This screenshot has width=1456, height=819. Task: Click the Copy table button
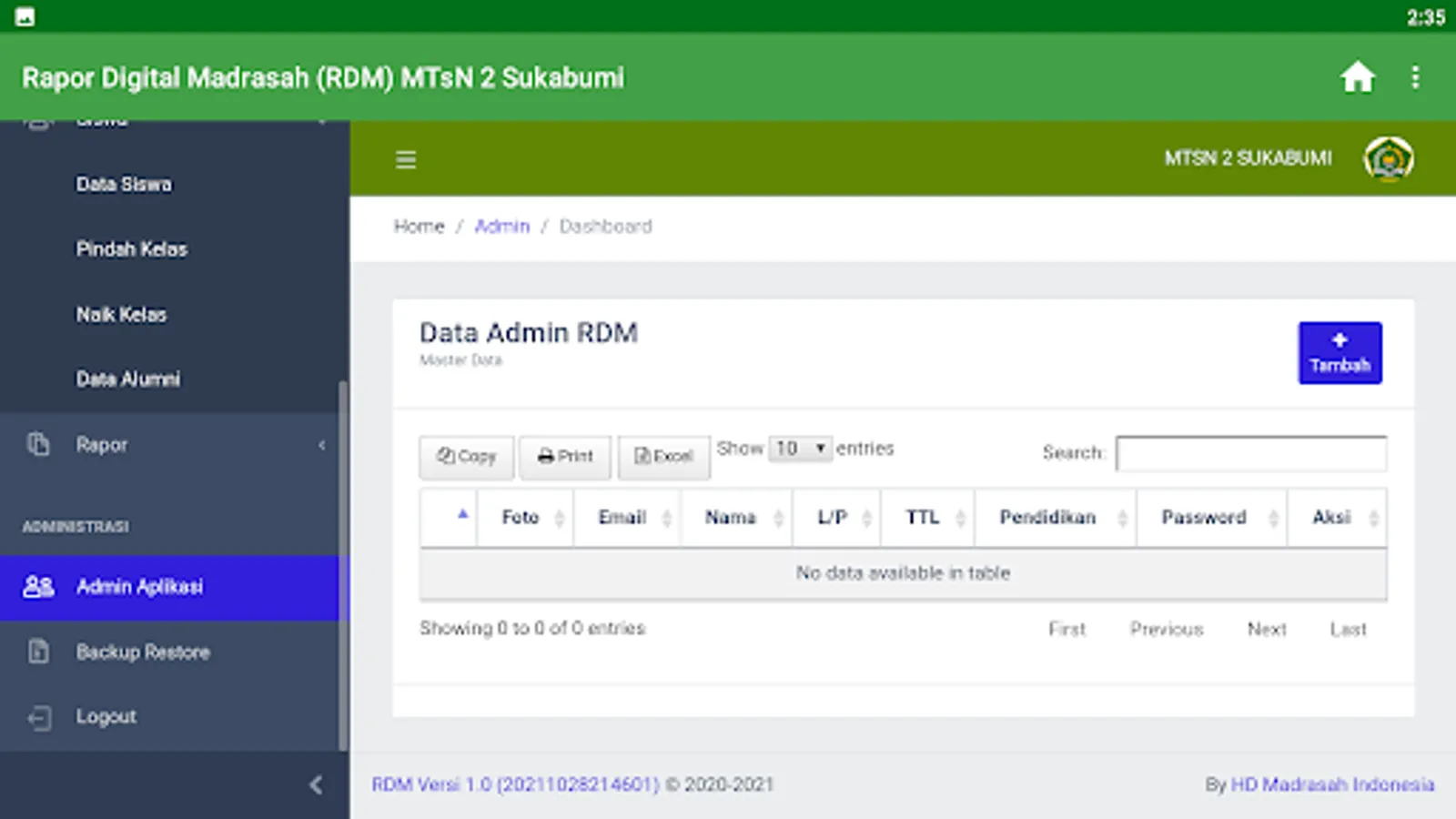click(x=467, y=457)
